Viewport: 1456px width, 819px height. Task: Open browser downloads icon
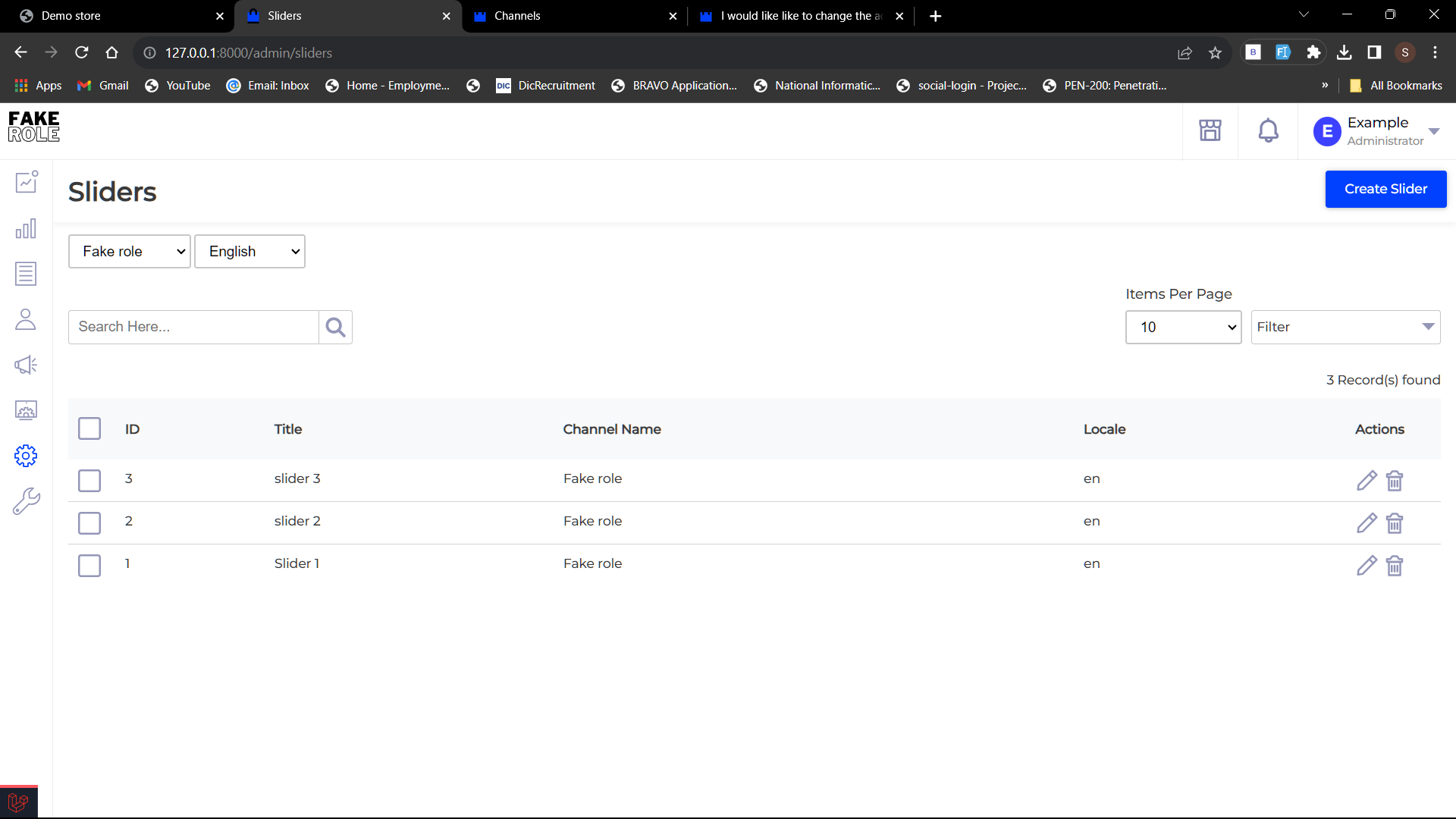click(1344, 52)
